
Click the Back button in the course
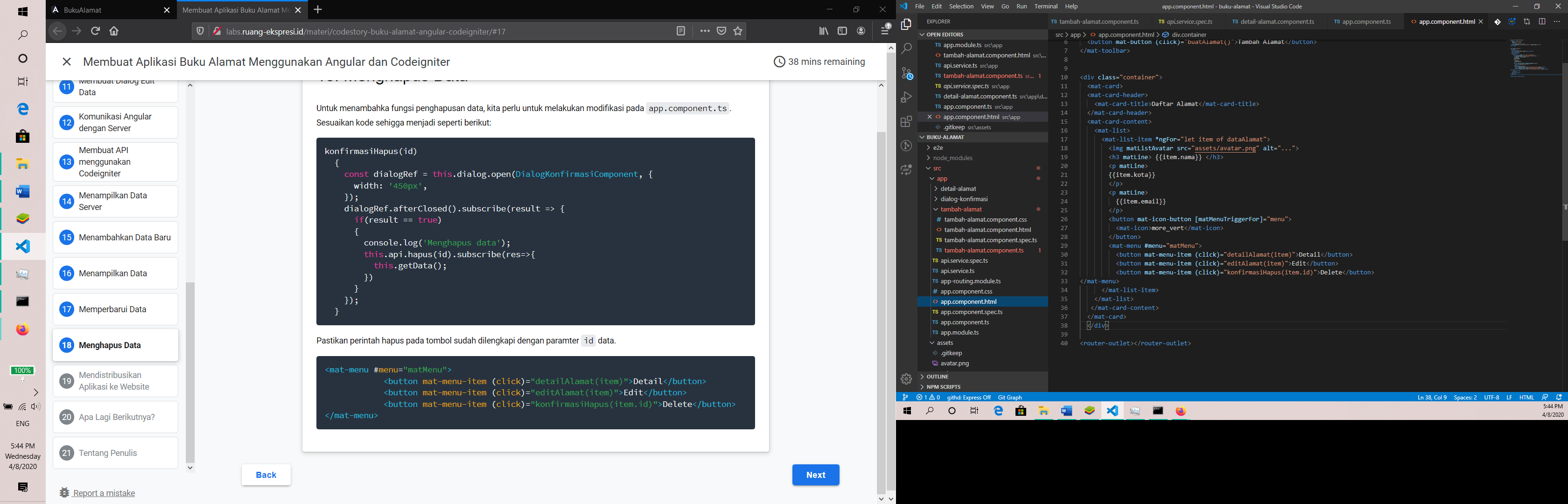point(266,475)
